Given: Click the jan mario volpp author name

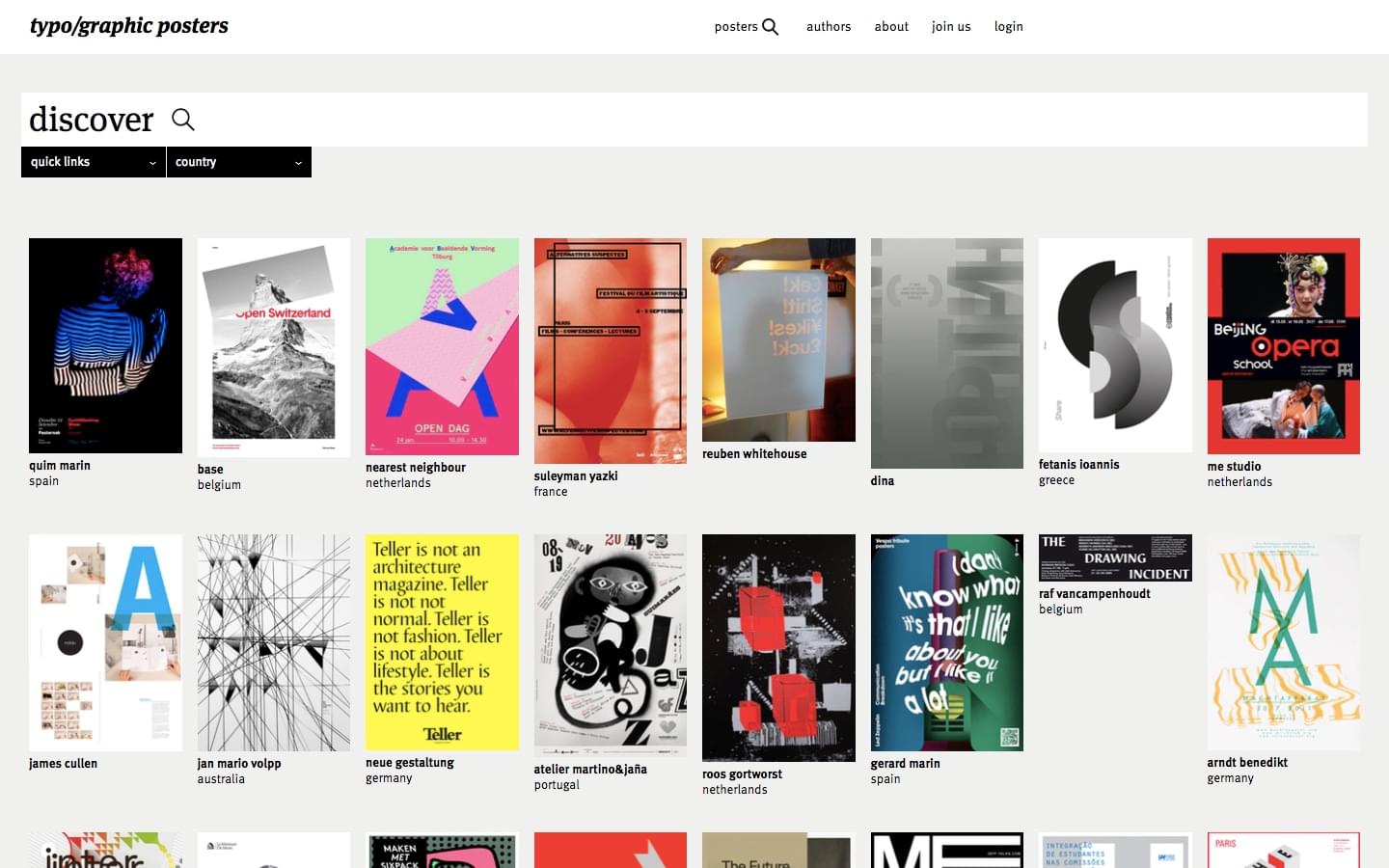Looking at the screenshot, I should pyautogui.click(x=239, y=764).
